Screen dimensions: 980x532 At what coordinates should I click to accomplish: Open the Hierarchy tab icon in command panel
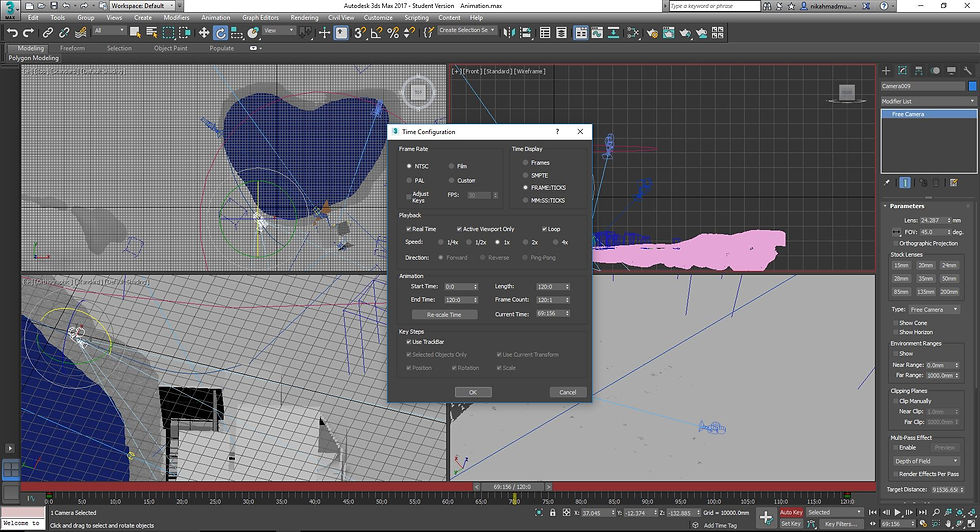point(918,71)
